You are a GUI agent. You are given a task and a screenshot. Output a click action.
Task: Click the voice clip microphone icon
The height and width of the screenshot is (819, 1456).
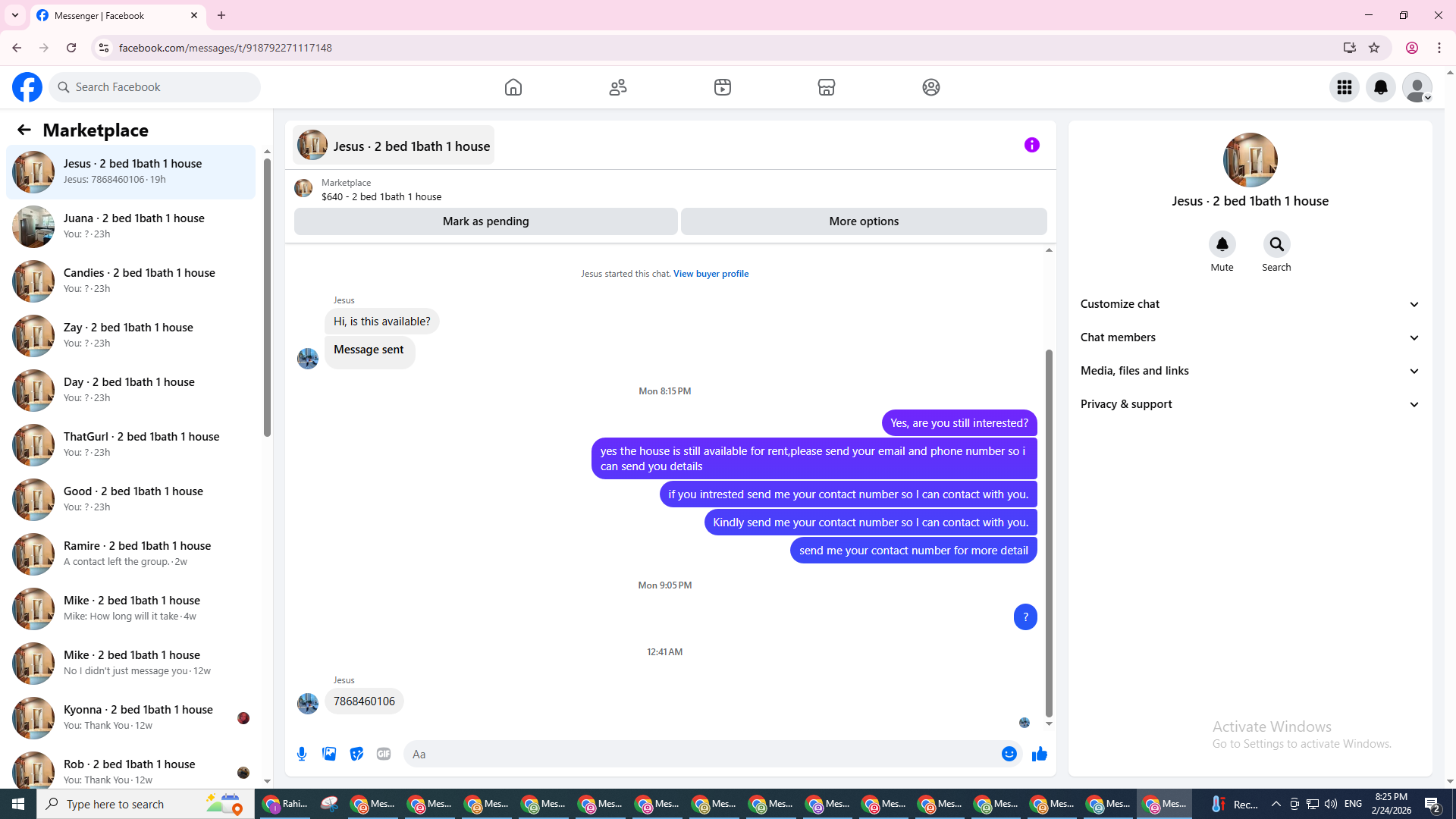[x=302, y=754]
